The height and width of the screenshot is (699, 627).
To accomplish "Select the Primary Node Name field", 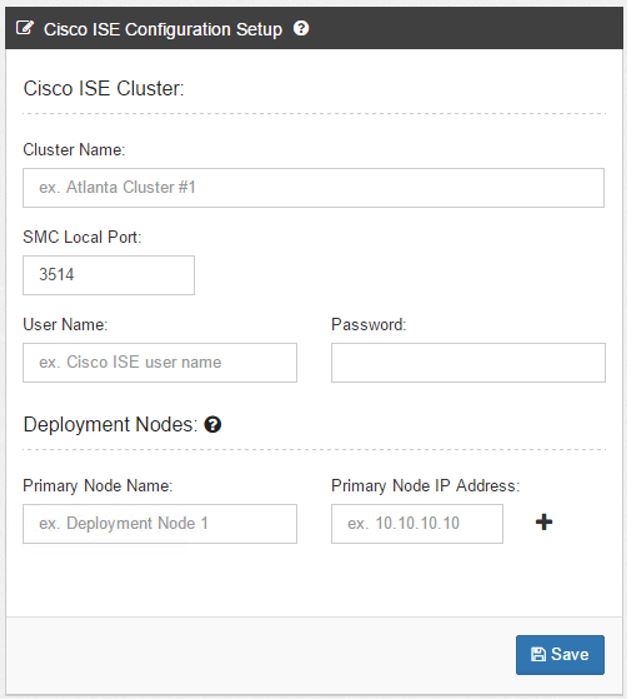I will 160,524.
